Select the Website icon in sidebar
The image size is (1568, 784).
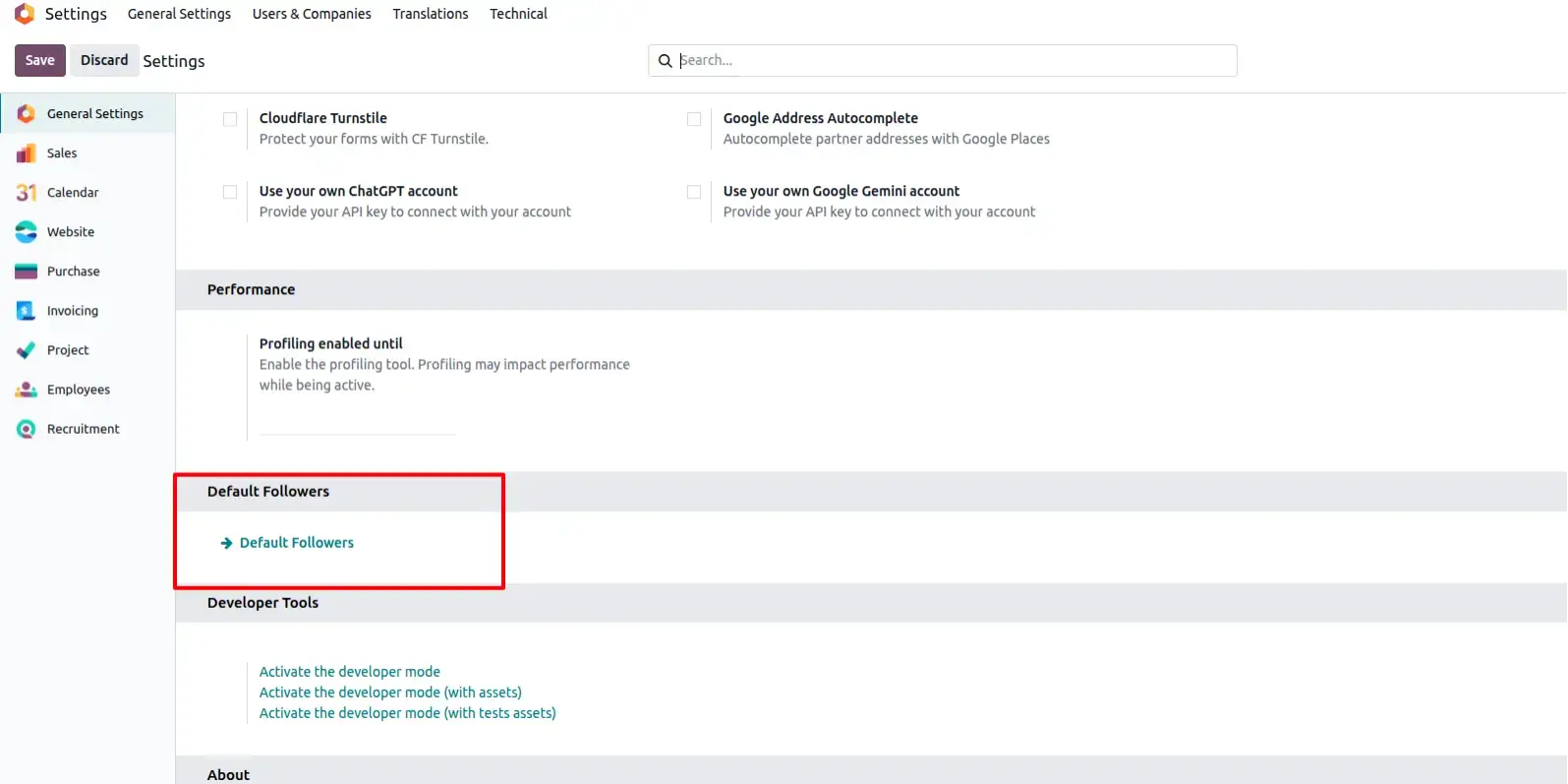[27, 232]
